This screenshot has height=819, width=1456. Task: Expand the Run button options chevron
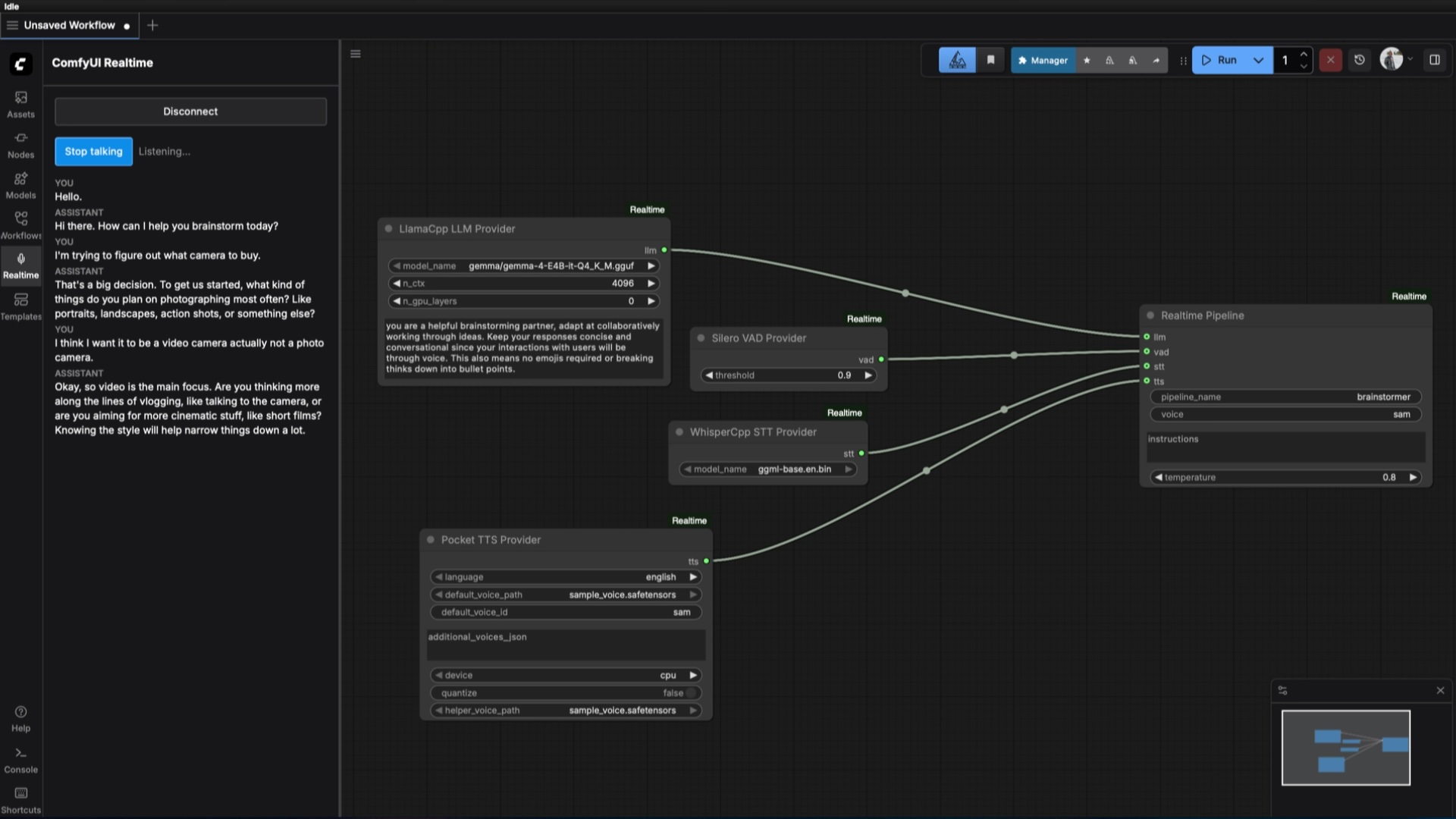[x=1258, y=60]
